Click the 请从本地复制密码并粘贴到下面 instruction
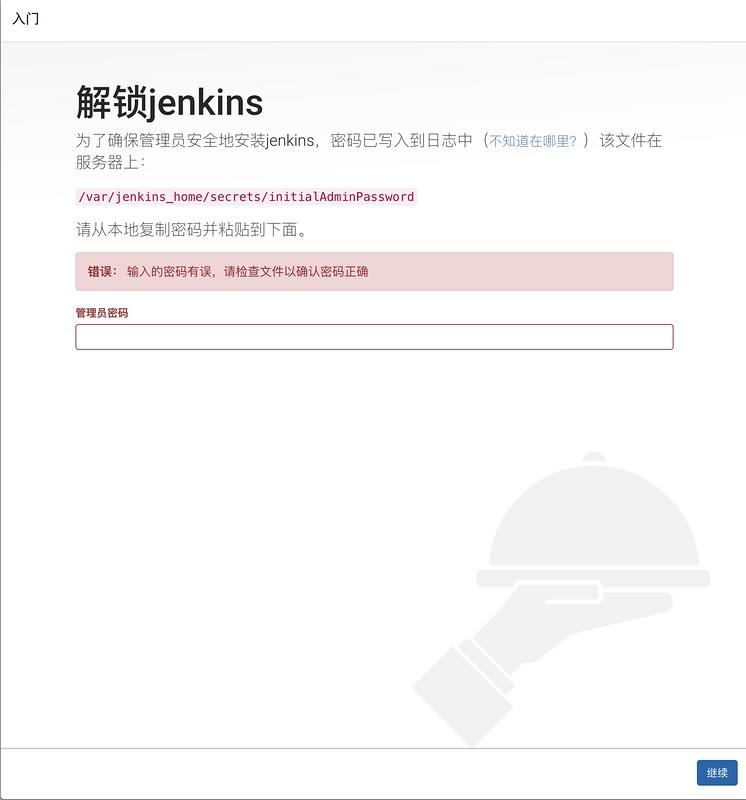 coord(192,230)
